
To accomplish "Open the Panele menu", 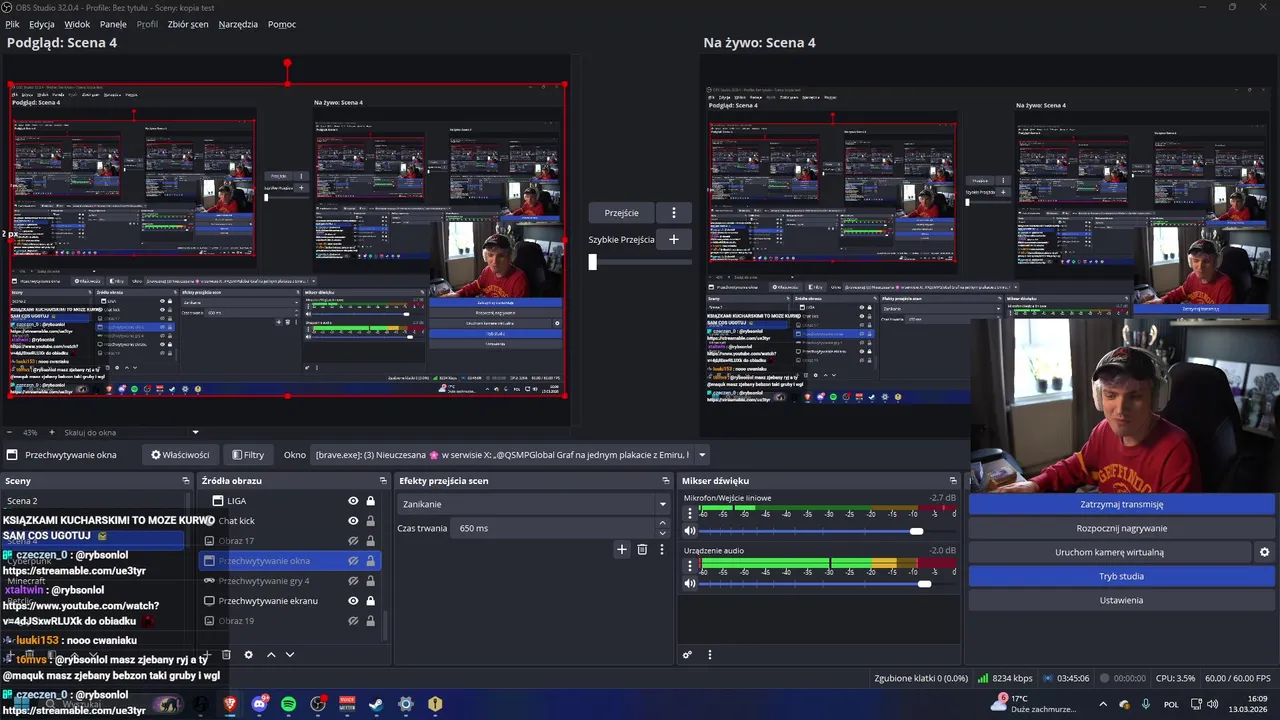I will (x=113, y=24).
